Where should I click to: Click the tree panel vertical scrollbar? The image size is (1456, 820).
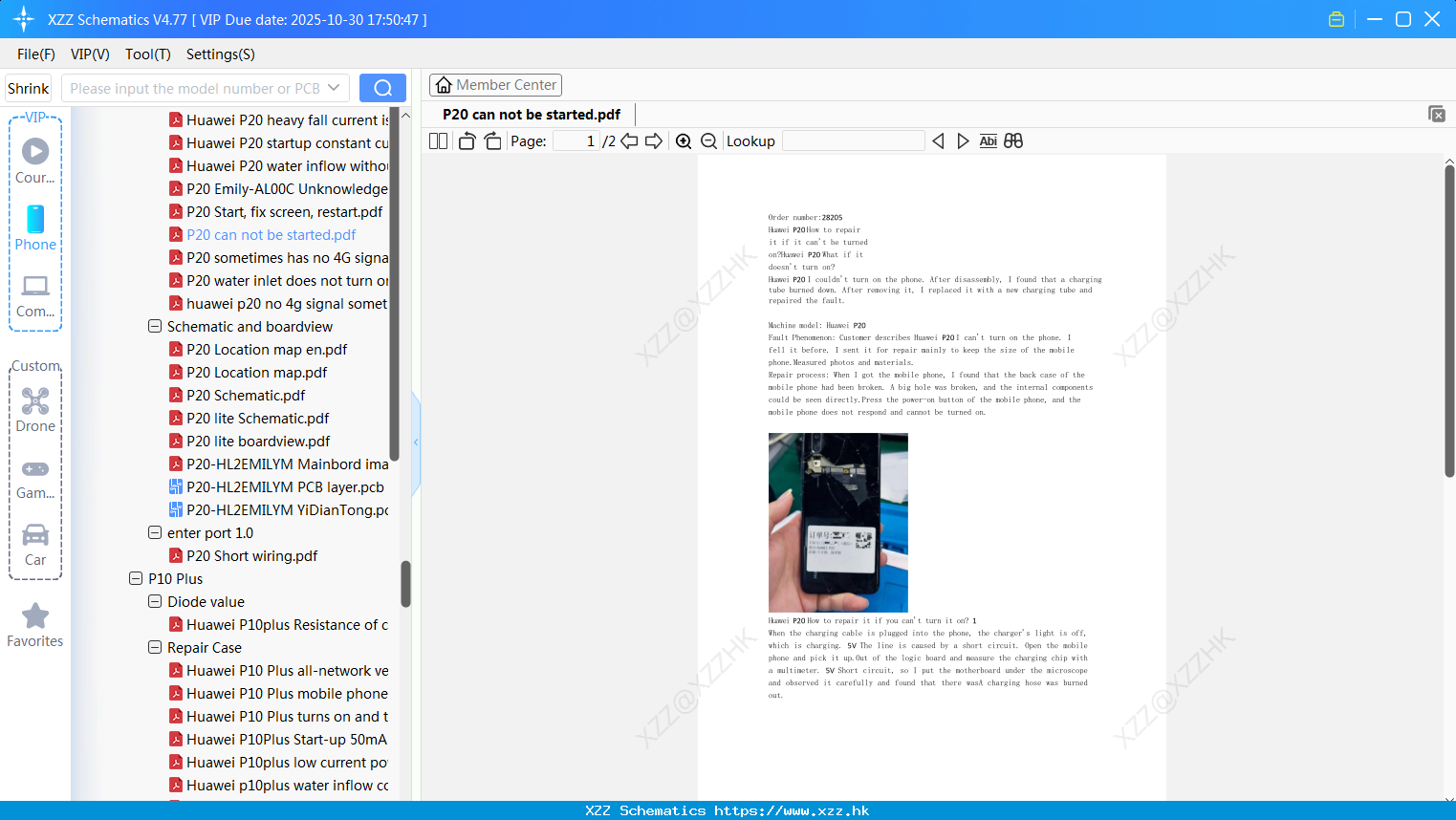tap(405, 583)
